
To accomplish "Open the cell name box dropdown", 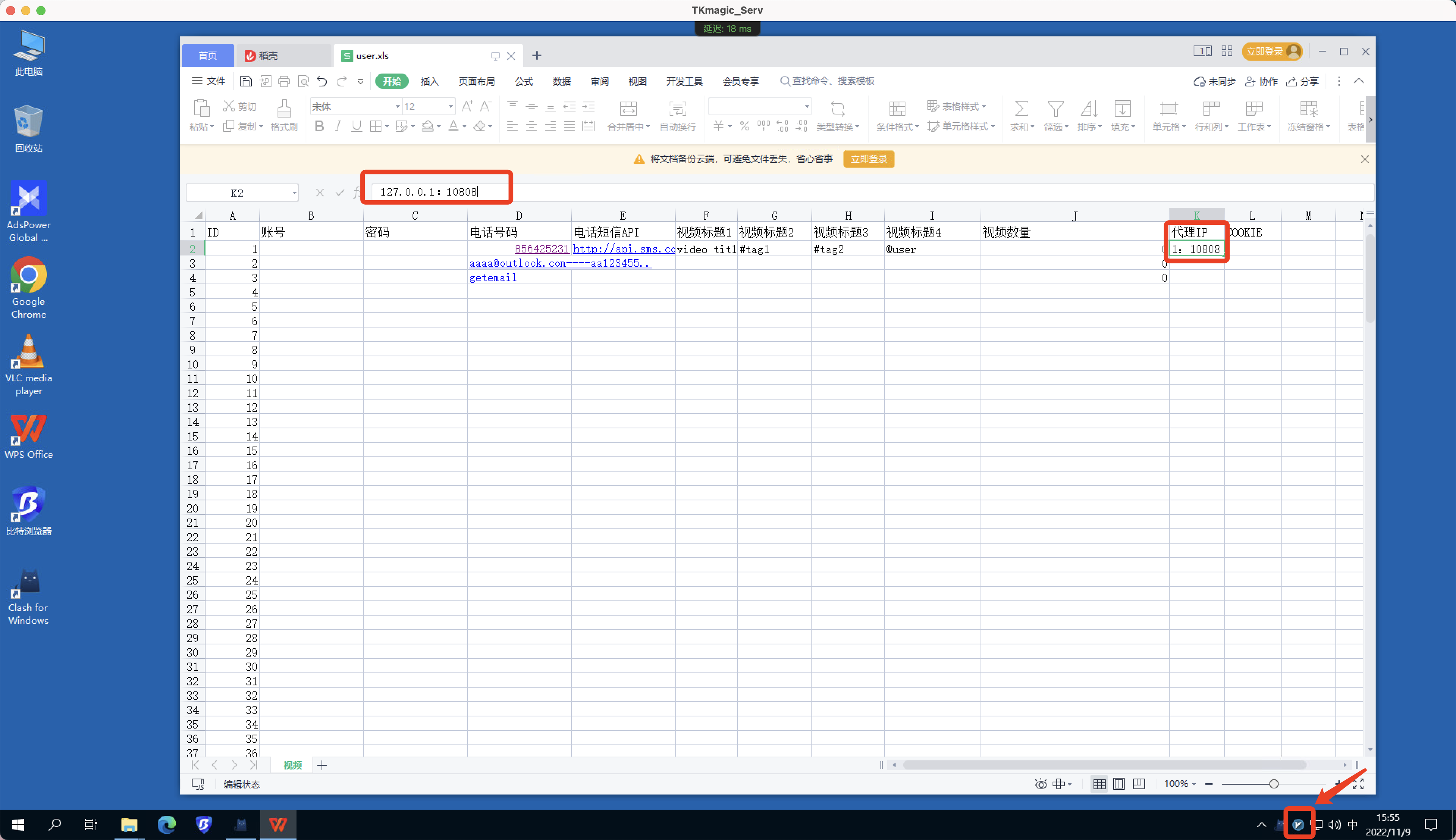I will 294,193.
